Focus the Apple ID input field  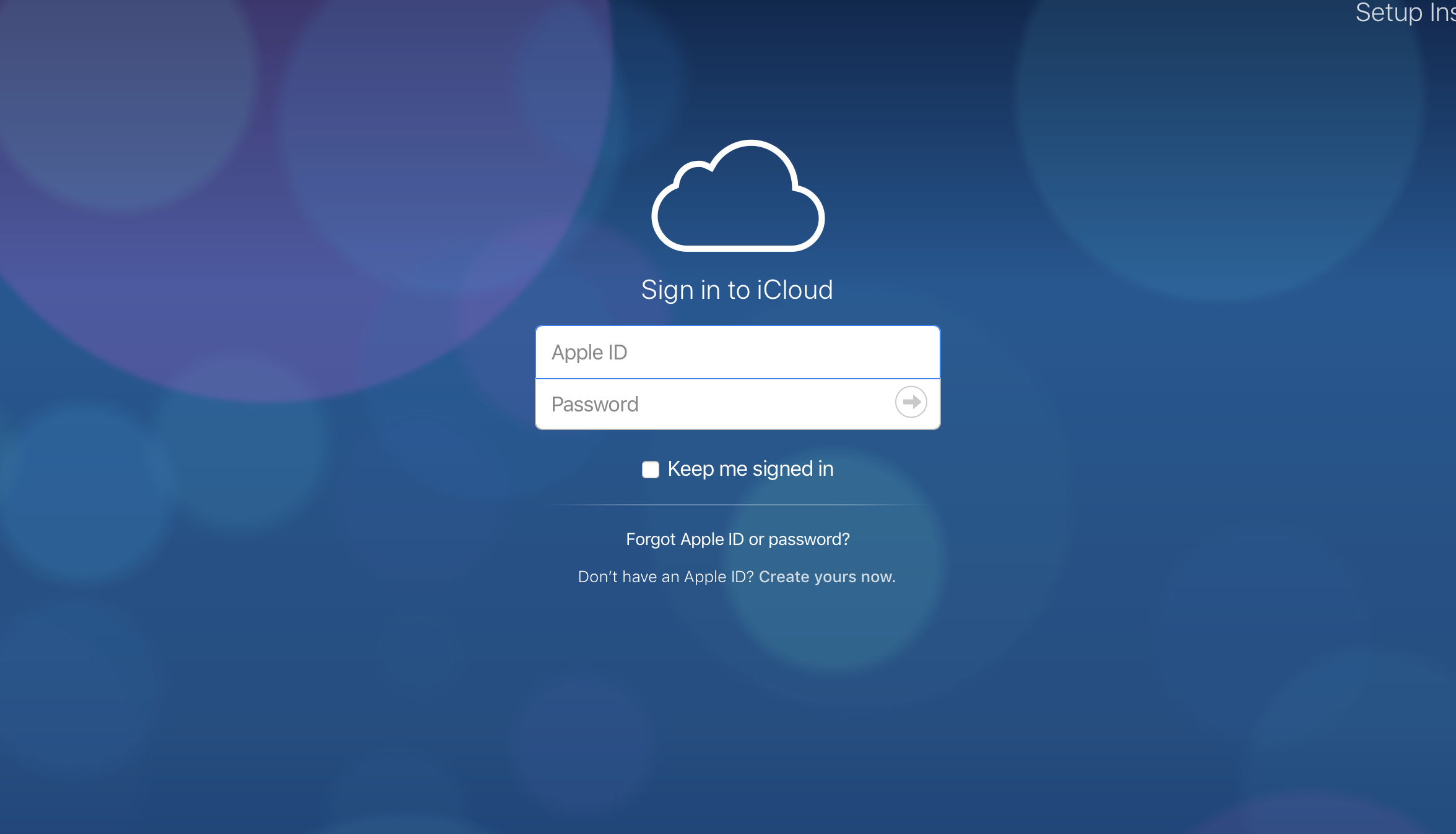(737, 352)
